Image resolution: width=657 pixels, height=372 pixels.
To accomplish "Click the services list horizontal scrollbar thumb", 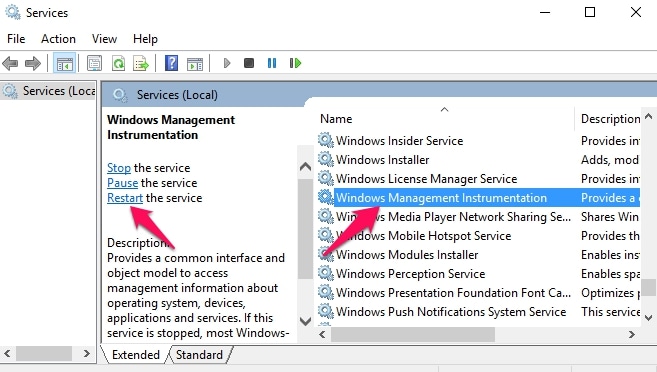I will 413,334.
